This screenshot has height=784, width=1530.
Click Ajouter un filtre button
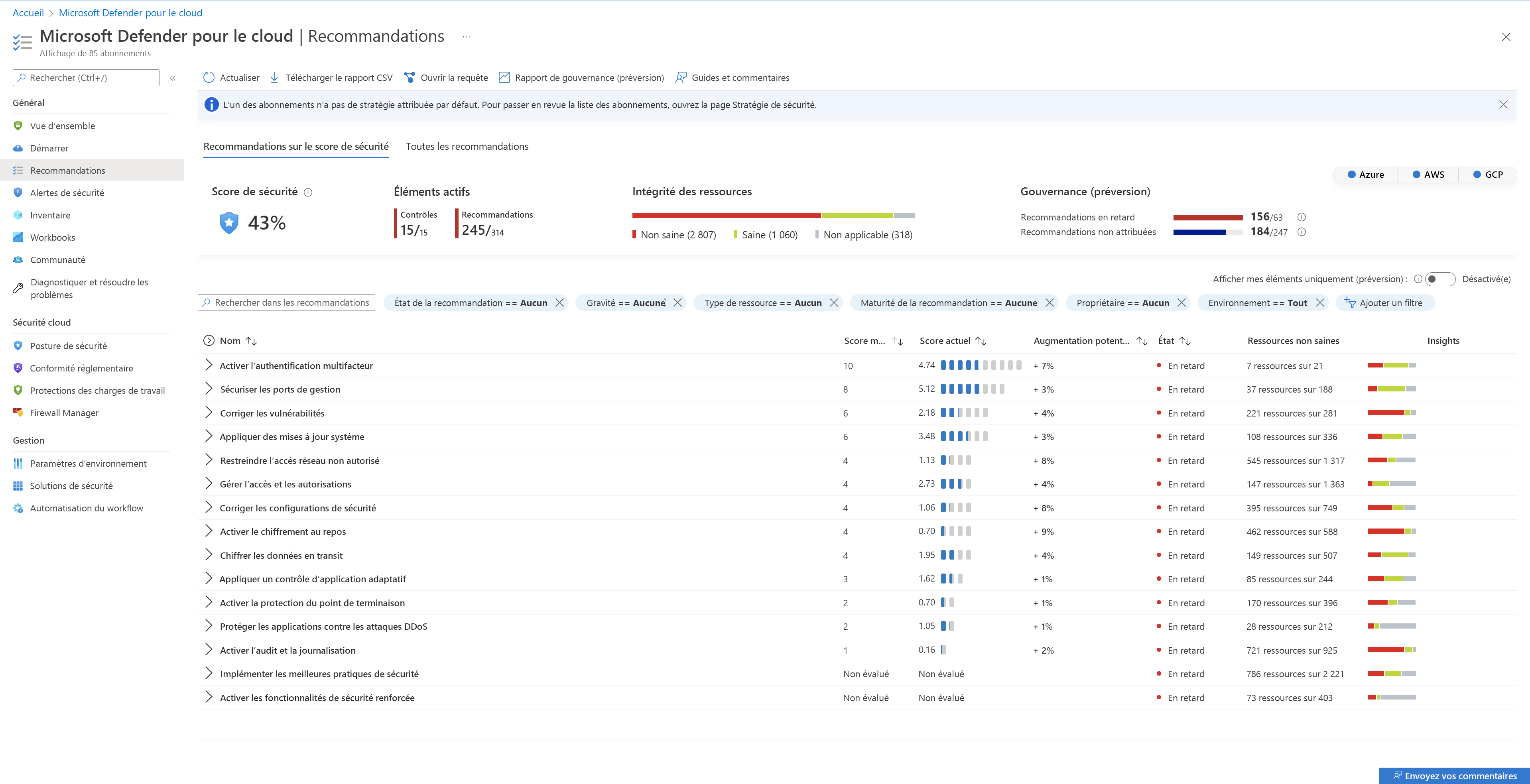pyautogui.click(x=1384, y=303)
